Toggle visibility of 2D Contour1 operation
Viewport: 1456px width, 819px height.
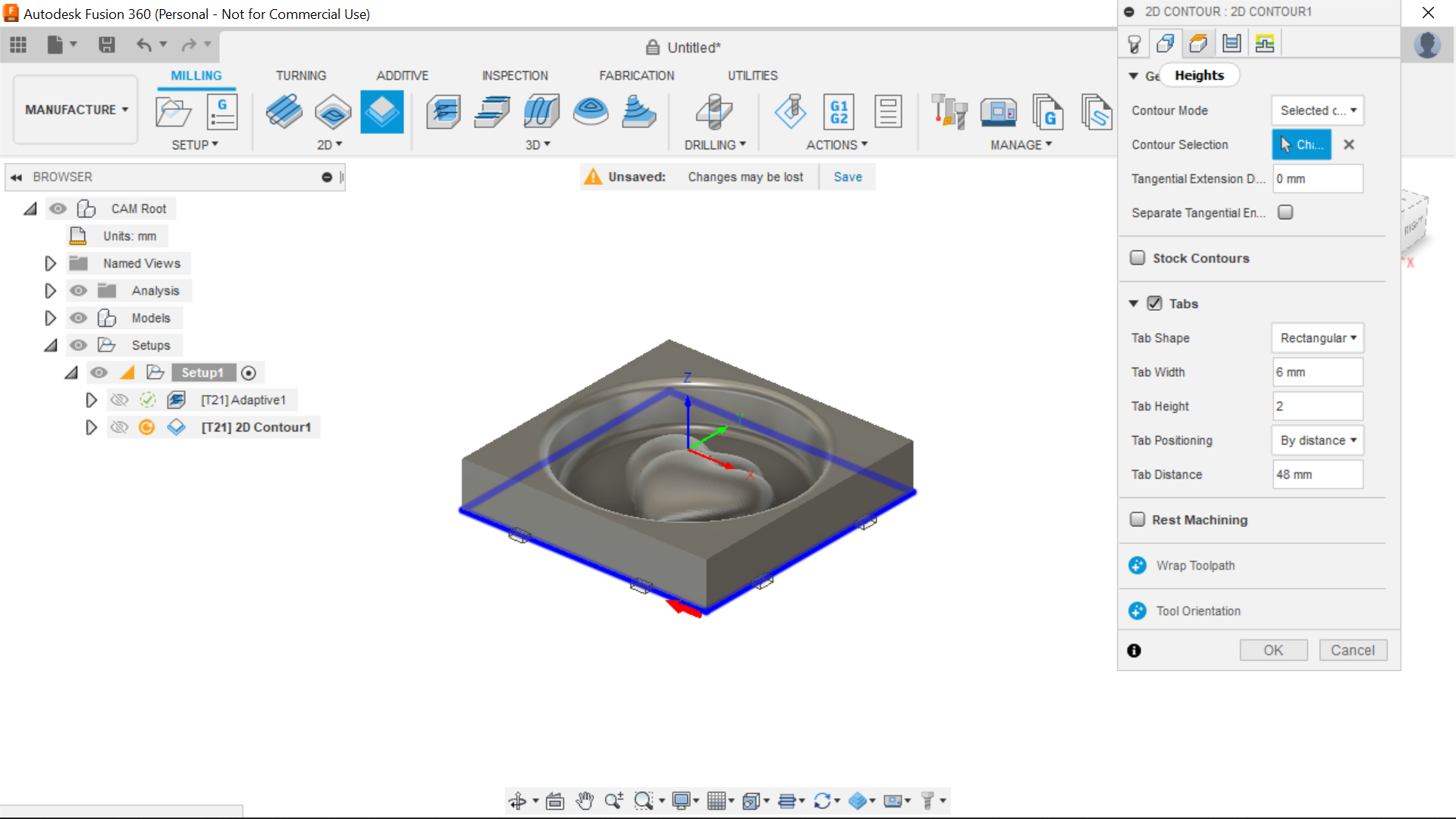pyautogui.click(x=119, y=428)
